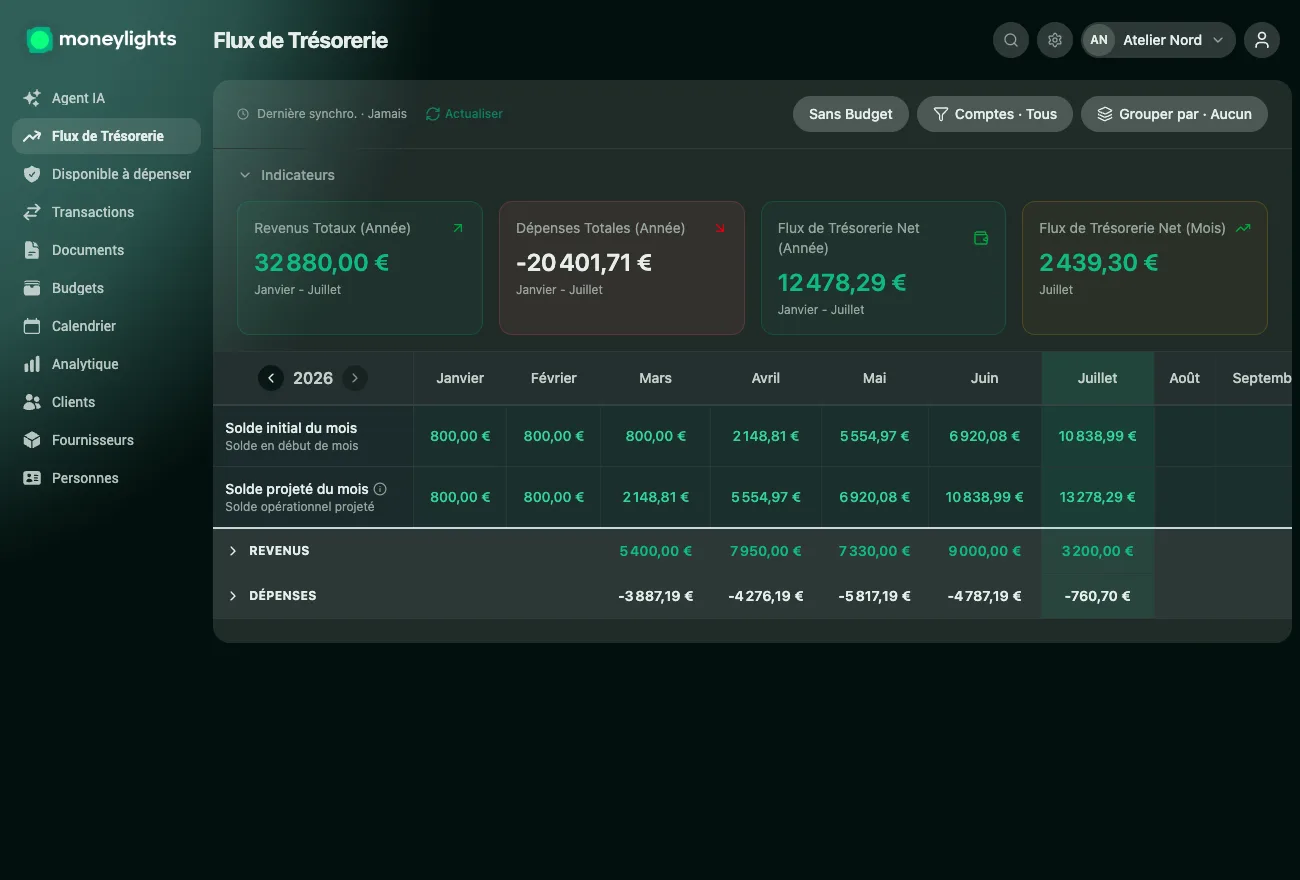Click the Analytique bar chart icon

pos(32,364)
